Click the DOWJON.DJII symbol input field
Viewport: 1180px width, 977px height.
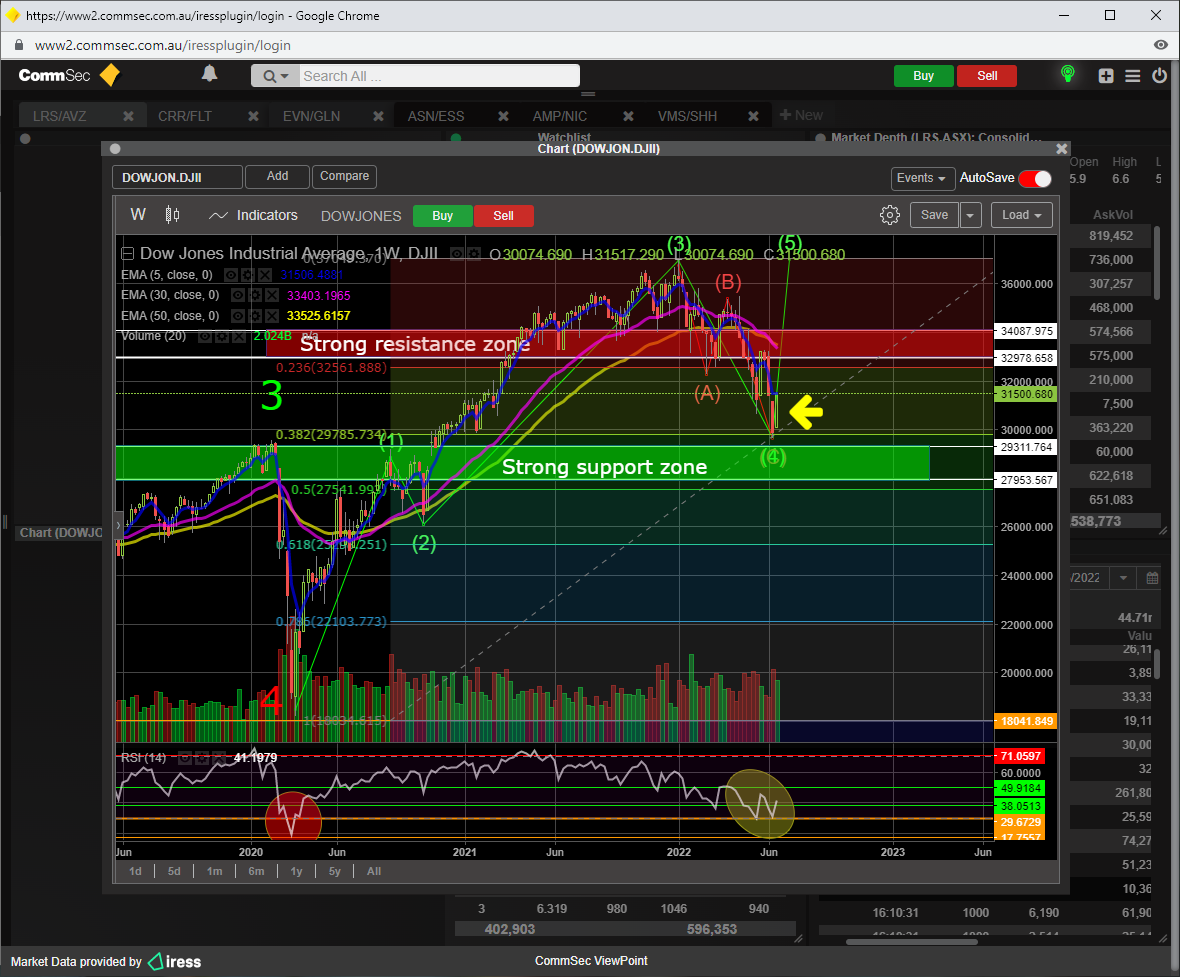(178, 178)
